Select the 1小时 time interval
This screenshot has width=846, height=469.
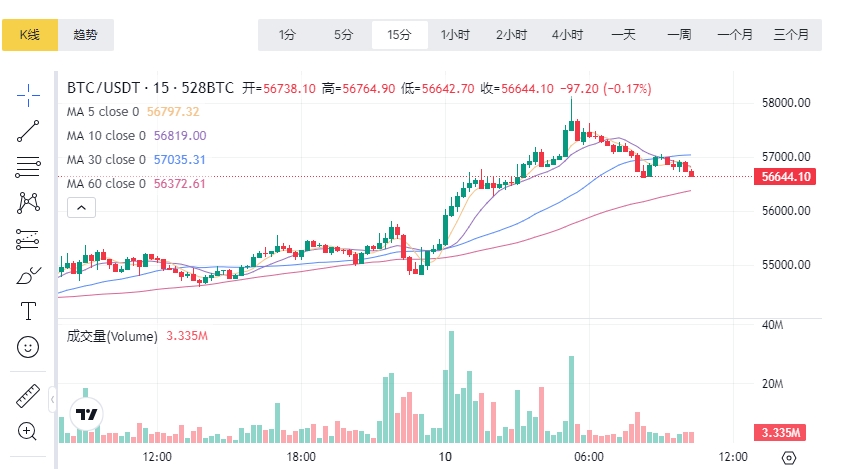455,35
